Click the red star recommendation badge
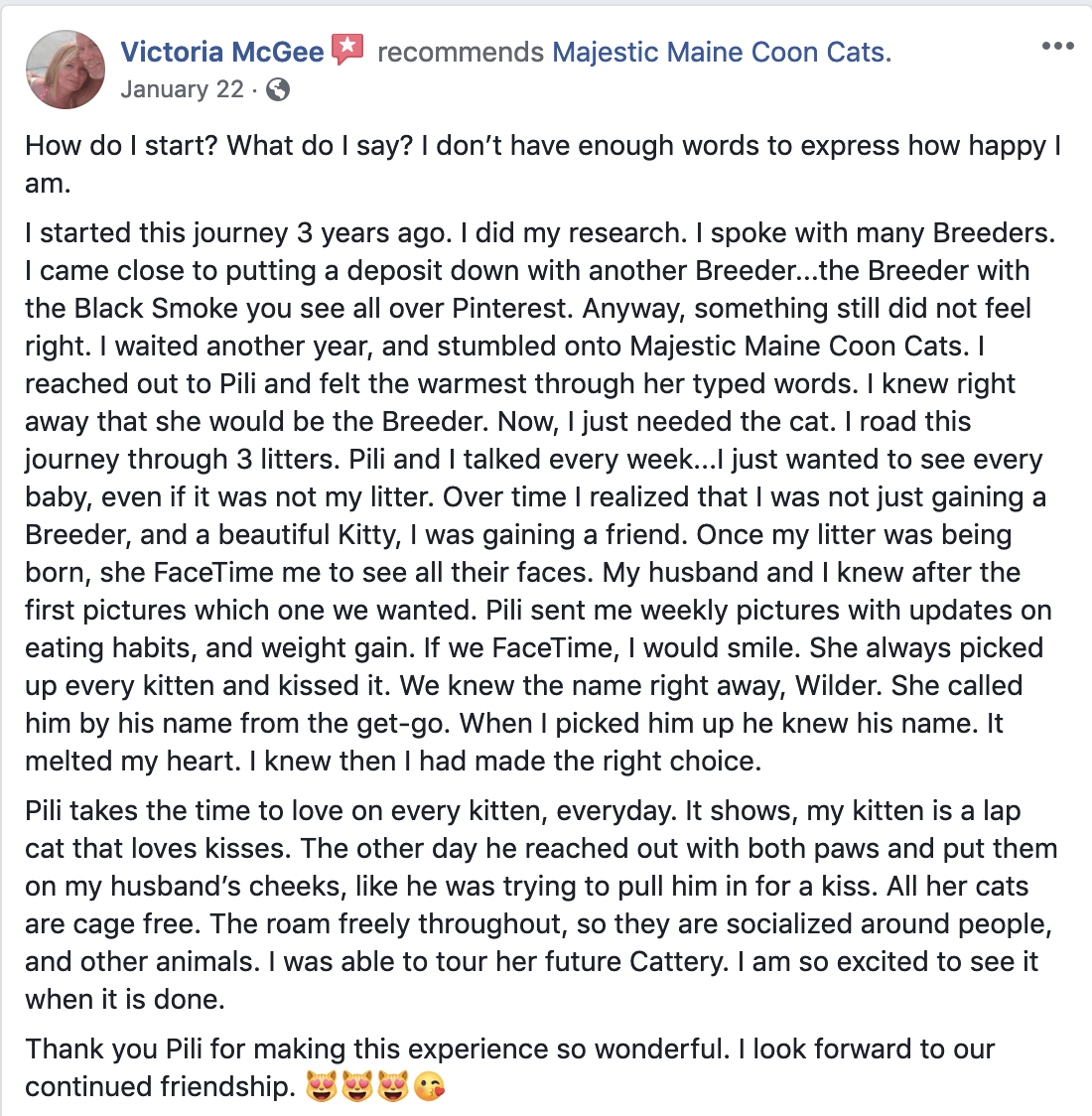 348,50
